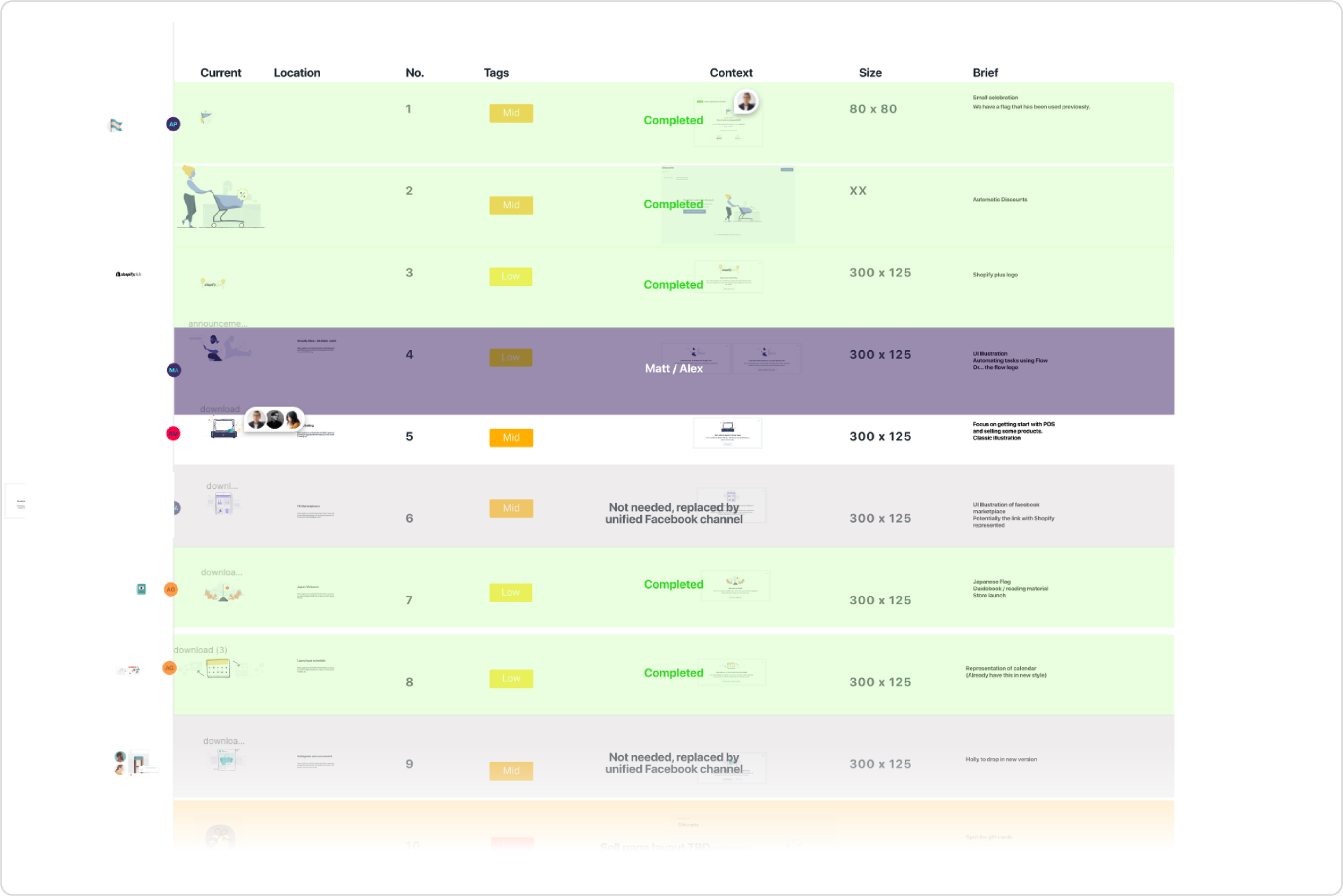Select the calendar illustration in row 8
Viewport: 1343px width, 896px height.
pos(218,668)
